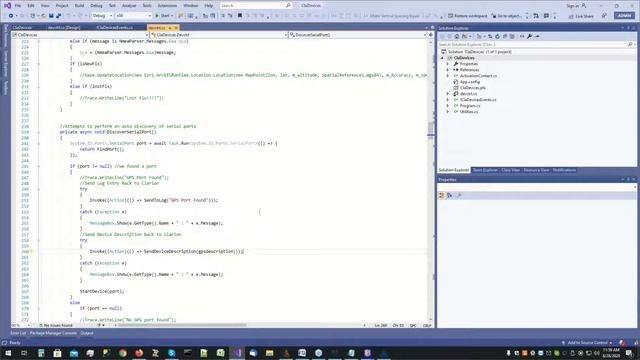Click the Save All toolbar icon
This screenshot has width=640, height=360.
(58, 16)
